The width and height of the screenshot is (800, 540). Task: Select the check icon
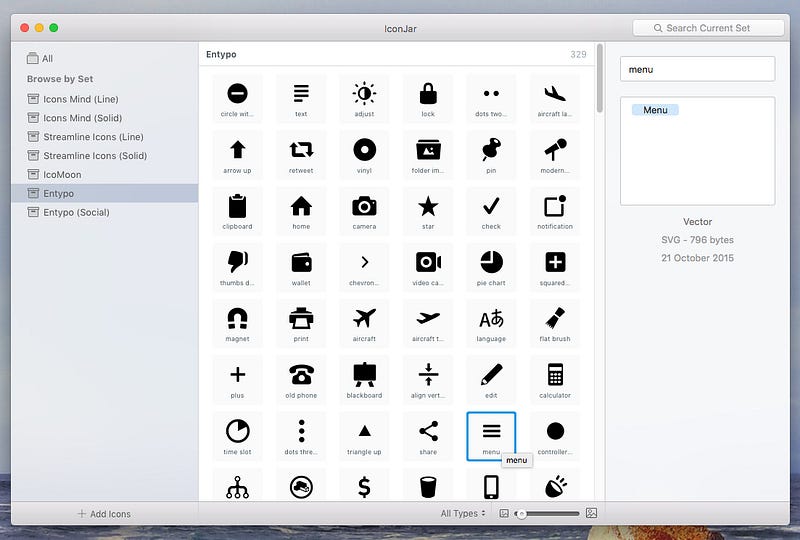click(x=491, y=211)
